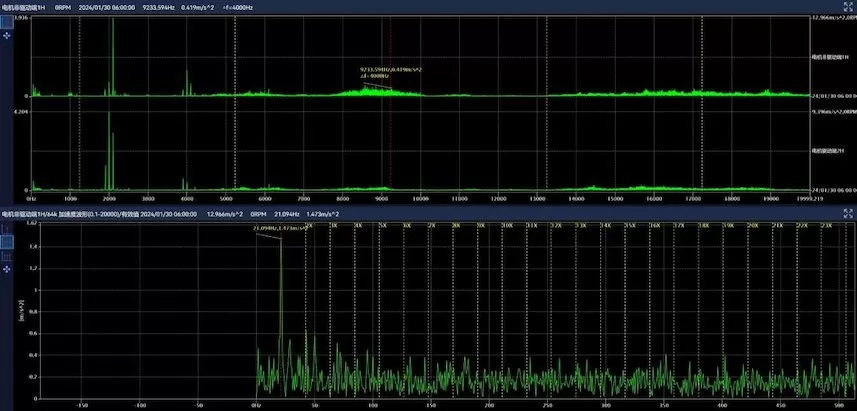Click the second tool icon in bottom panel sidebar
Screen dimensions: 857x411
point(7,241)
